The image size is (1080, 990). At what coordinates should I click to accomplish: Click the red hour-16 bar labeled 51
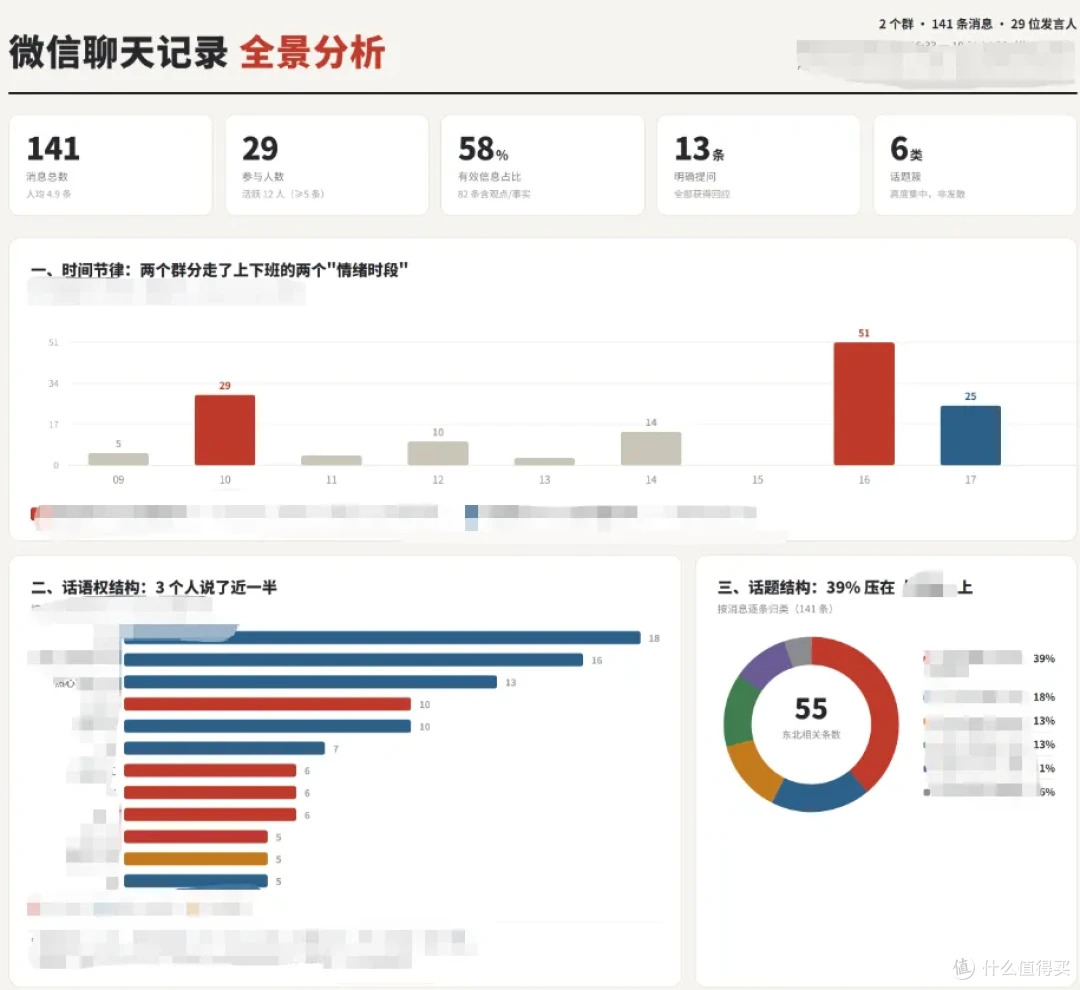864,404
